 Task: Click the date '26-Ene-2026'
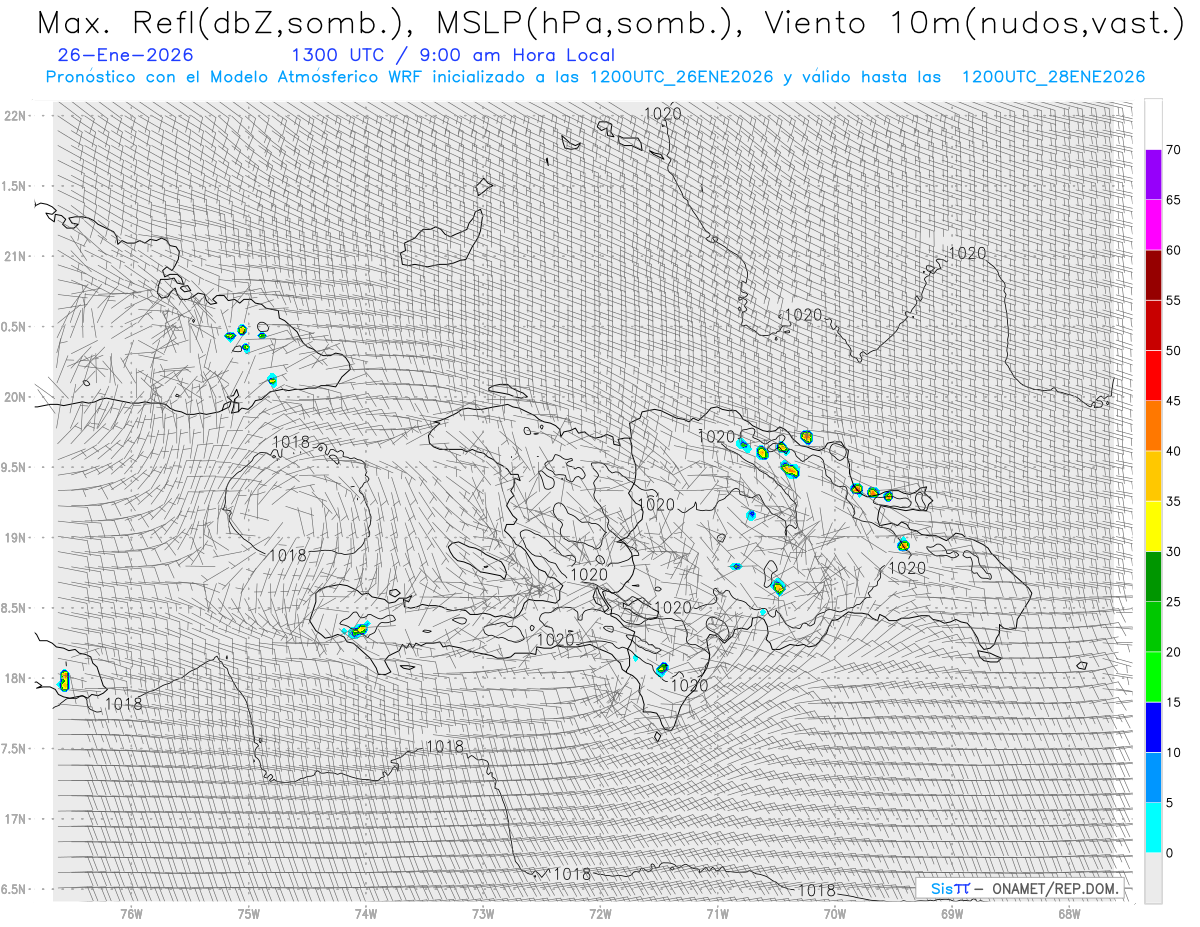[126, 55]
